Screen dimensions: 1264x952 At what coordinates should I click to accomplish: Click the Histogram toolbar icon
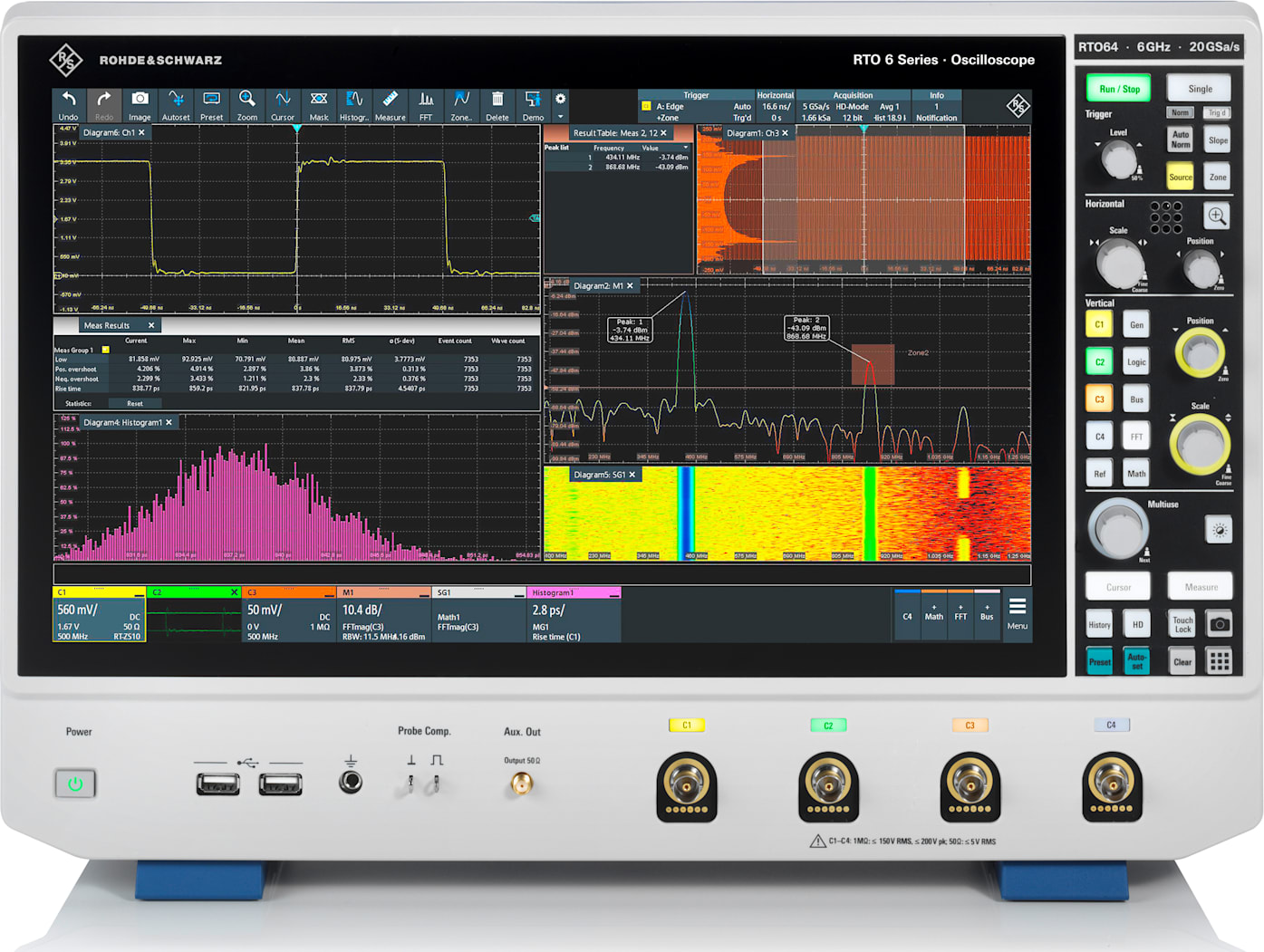coord(353,104)
